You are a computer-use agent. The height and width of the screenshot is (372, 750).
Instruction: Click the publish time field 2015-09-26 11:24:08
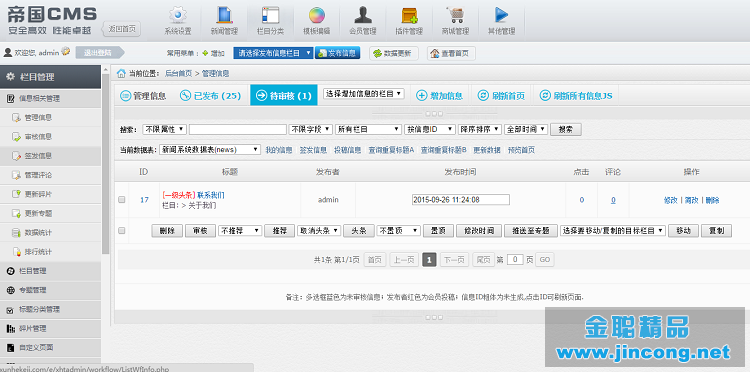point(461,199)
